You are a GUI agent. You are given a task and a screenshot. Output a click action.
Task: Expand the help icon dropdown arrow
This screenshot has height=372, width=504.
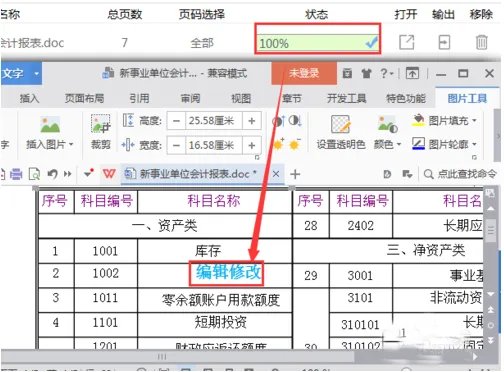392,73
